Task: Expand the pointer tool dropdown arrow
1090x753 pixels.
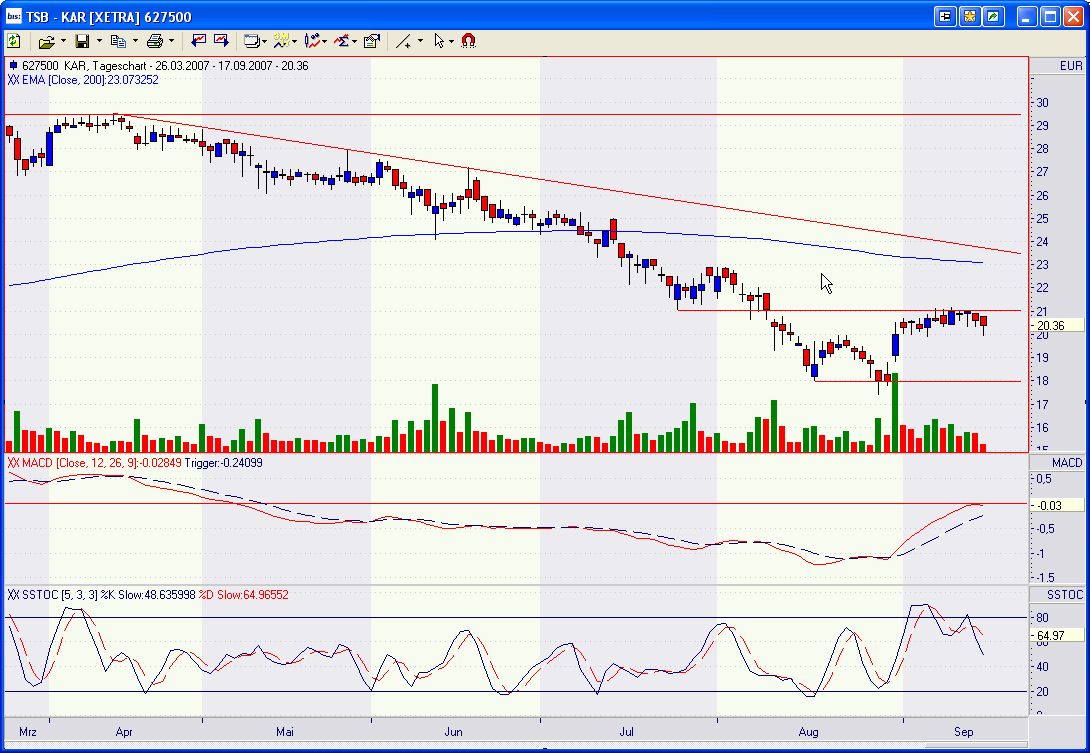Action: pos(451,42)
